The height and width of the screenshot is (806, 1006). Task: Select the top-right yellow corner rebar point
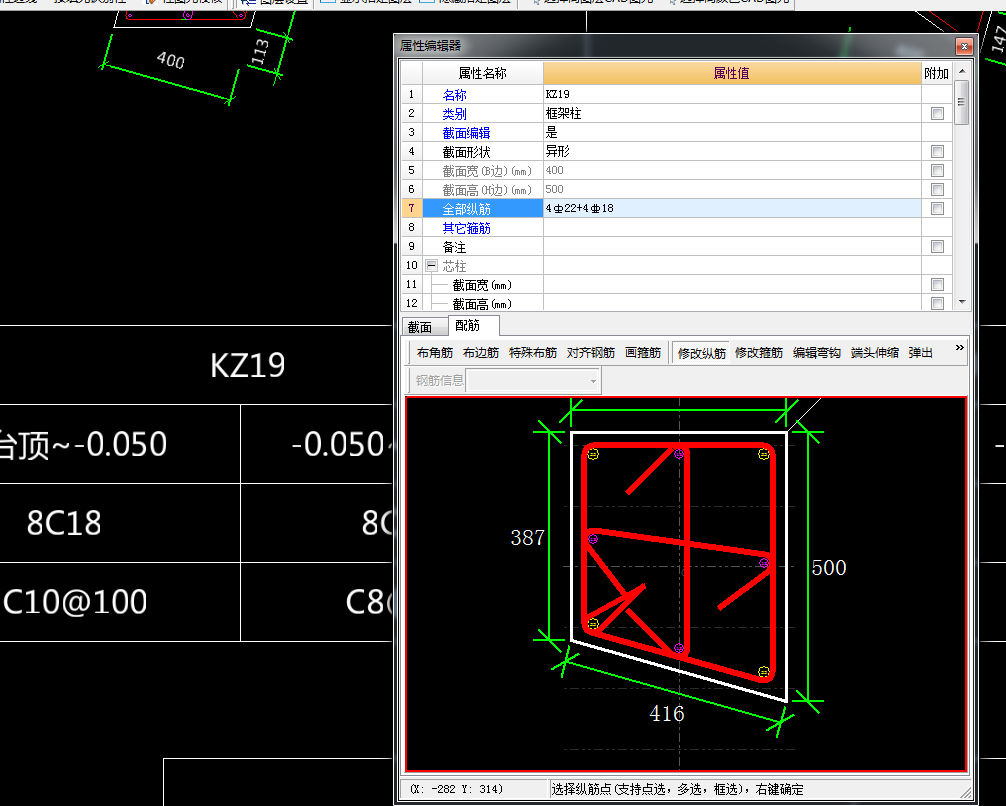pyautogui.click(x=763, y=454)
